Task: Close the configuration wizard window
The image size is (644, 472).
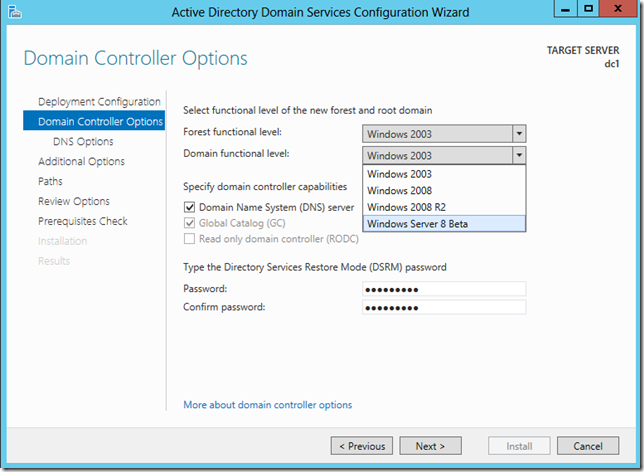Action: [x=618, y=9]
